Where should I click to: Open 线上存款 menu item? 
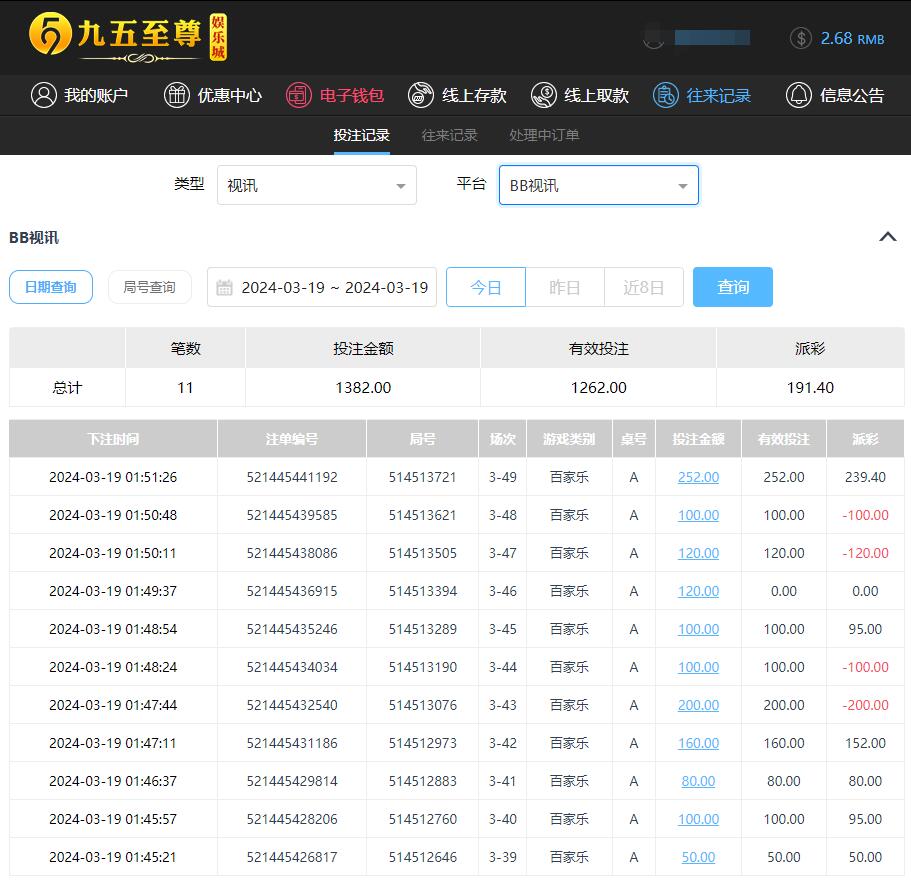[457, 95]
